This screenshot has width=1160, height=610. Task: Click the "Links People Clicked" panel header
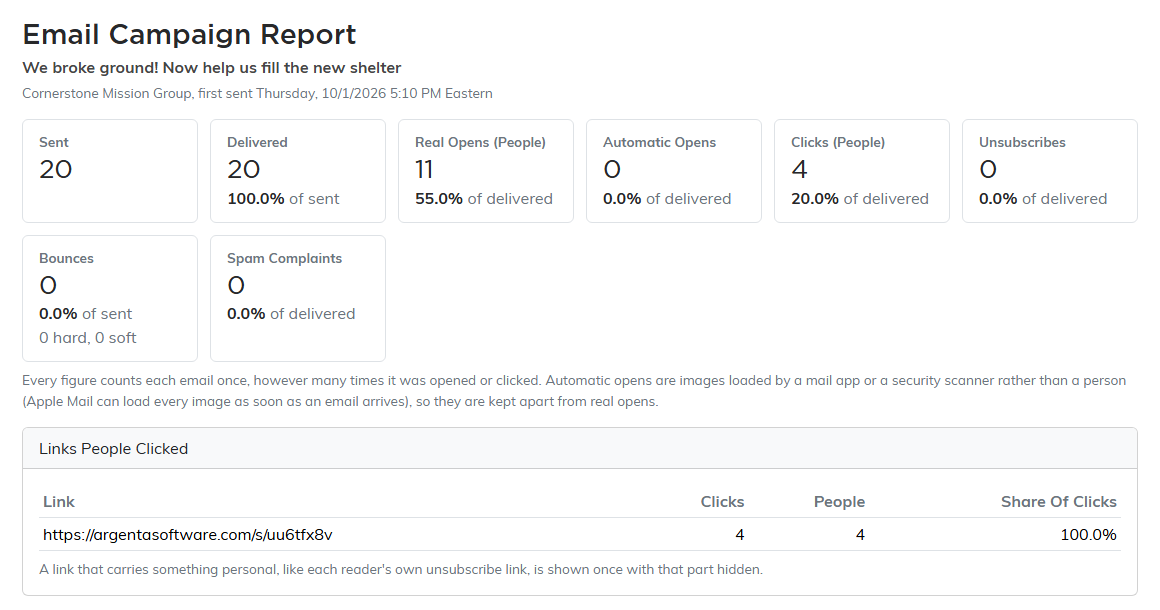point(580,449)
